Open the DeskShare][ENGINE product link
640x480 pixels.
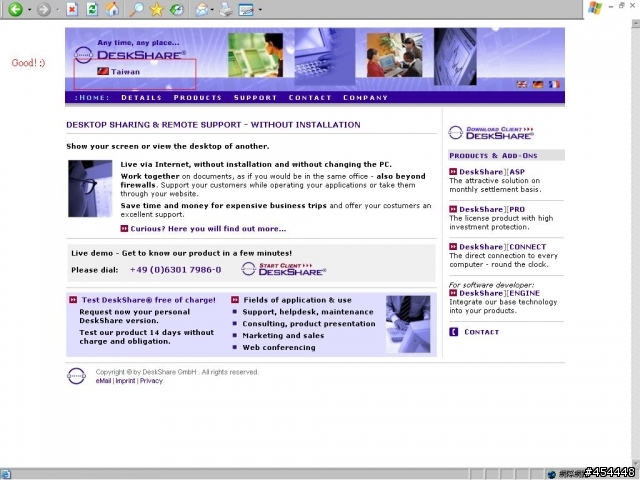pyautogui.click(x=500, y=293)
